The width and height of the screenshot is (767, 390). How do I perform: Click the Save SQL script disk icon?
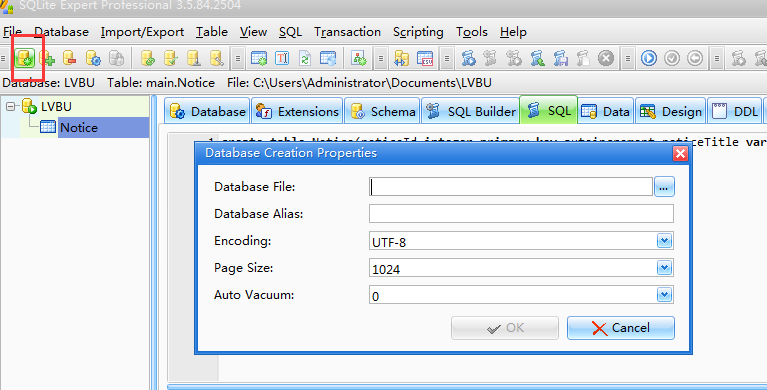pyautogui.click(x=561, y=58)
